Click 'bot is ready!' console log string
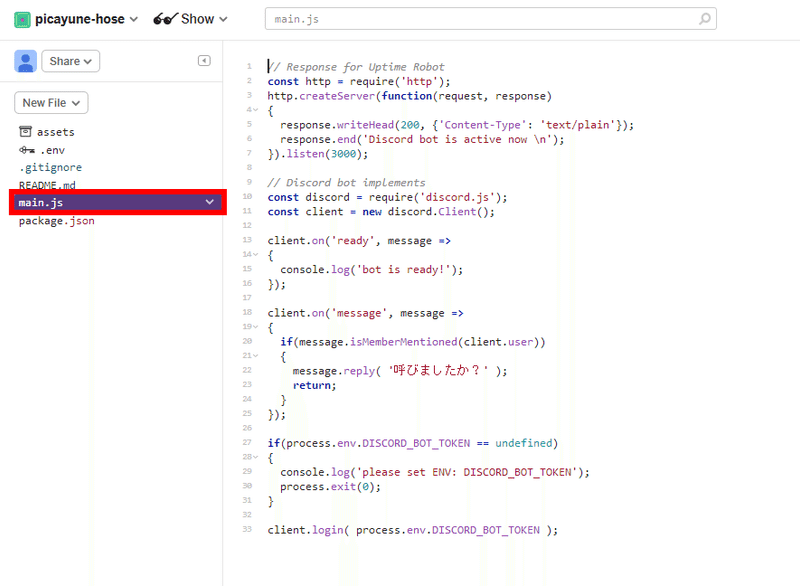 pos(404,270)
